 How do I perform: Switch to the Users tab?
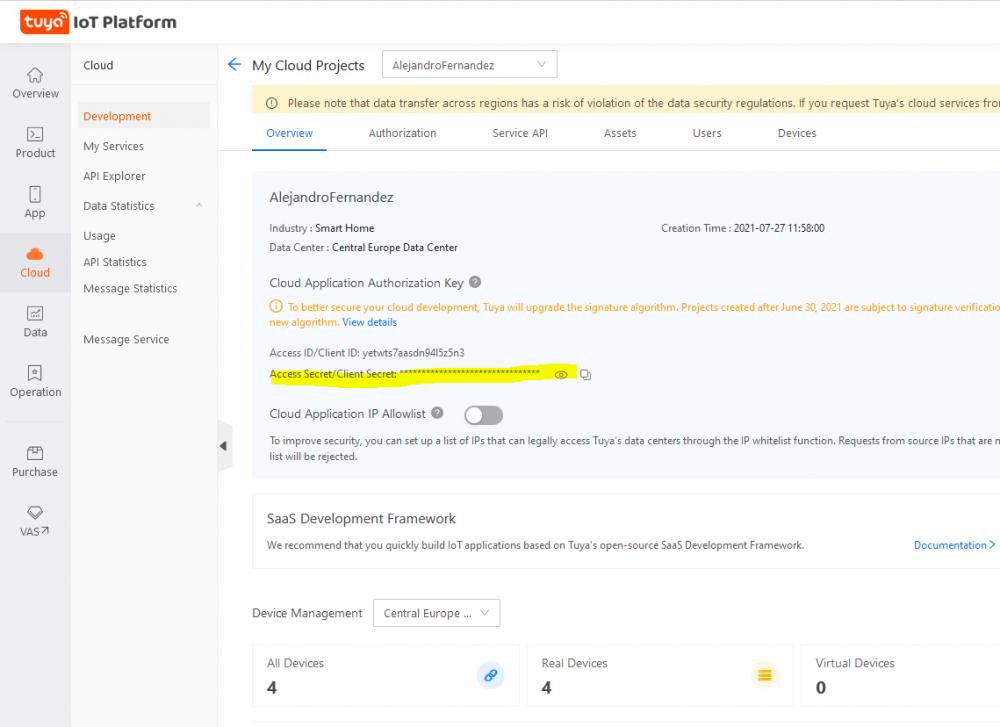tap(707, 133)
